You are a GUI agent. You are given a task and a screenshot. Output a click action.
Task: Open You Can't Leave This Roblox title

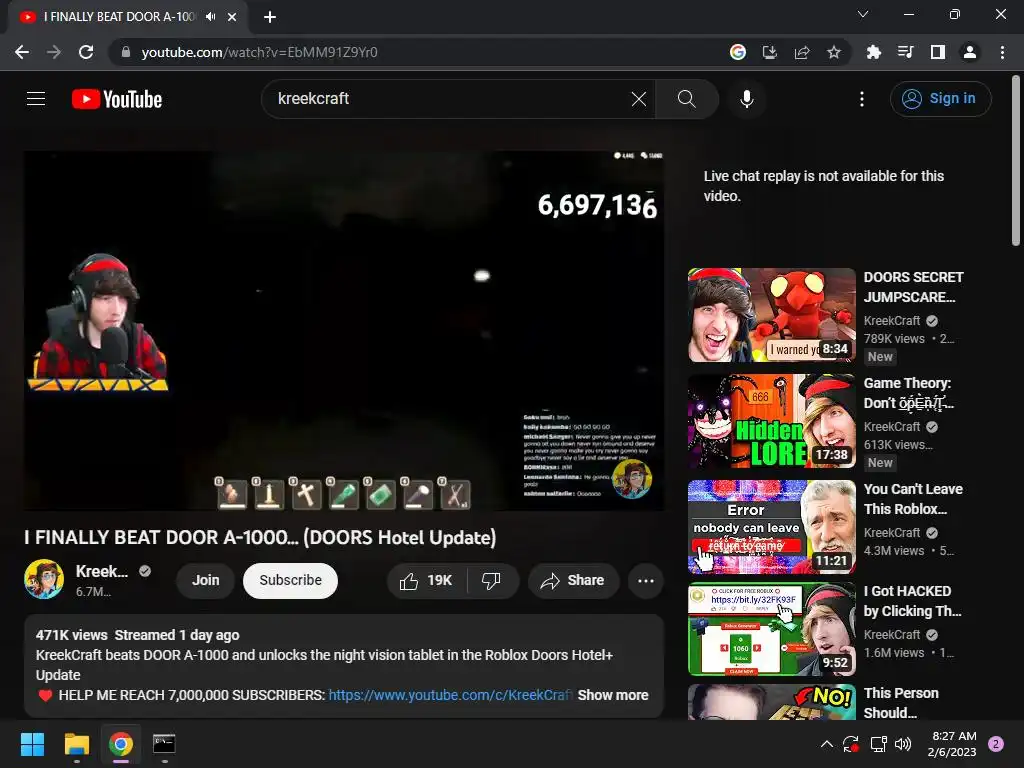click(913, 499)
